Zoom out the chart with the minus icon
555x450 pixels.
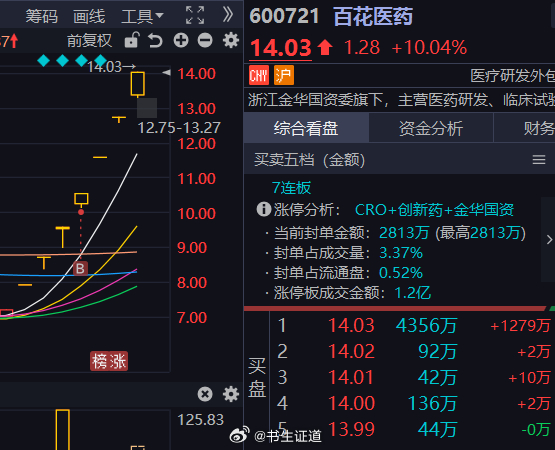pos(205,40)
